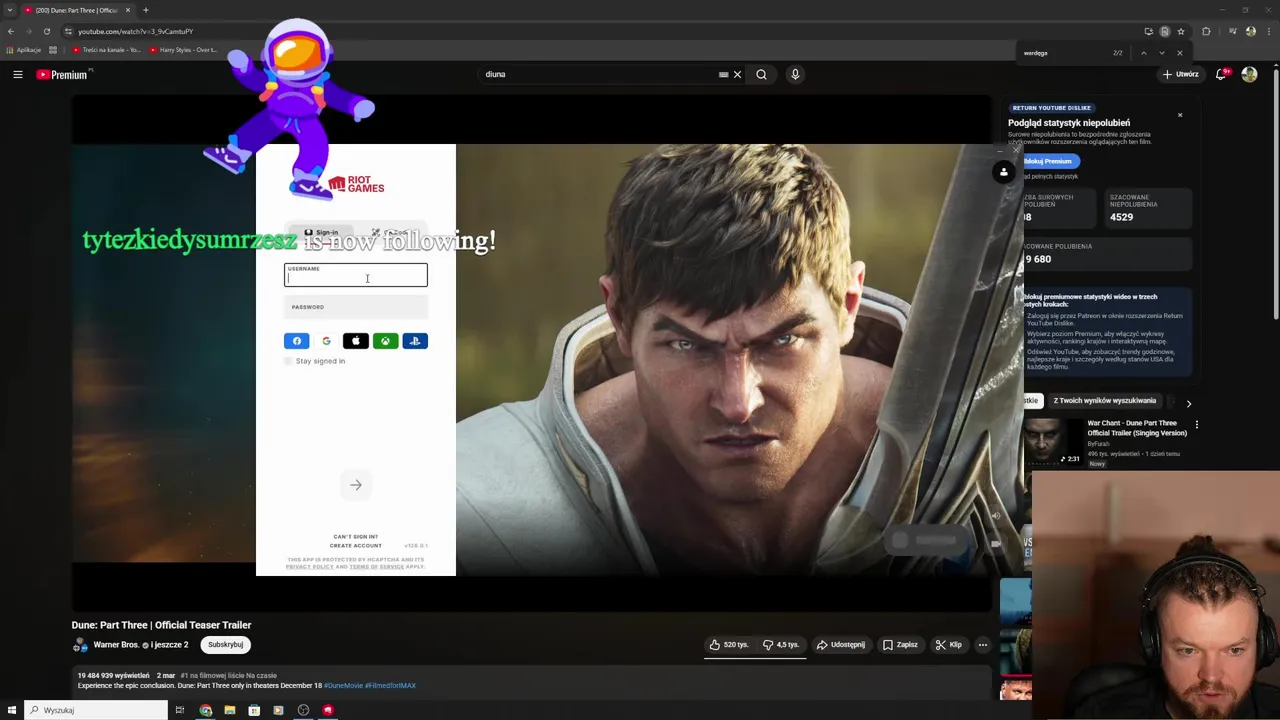Open the Riot Privacy Policy link

click(x=310, y=567)
